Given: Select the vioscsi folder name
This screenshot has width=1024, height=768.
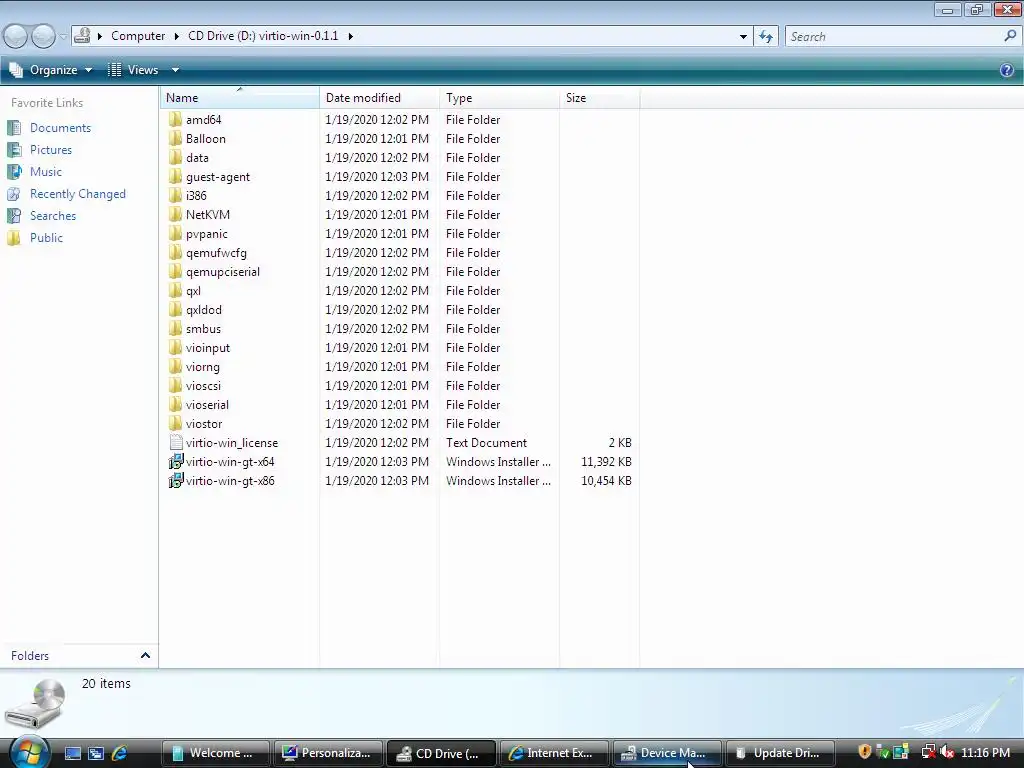Looking at the screenshot, I should [x=203, y=385].
